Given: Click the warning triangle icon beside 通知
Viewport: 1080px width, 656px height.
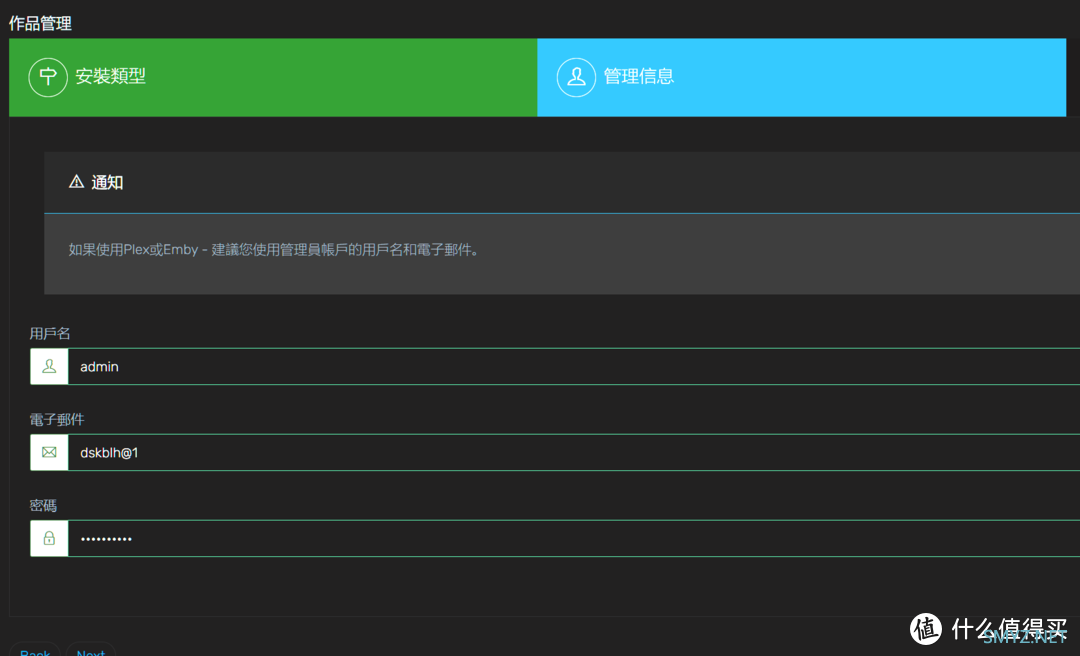Looking at the screenshot, I should [76, 182].
